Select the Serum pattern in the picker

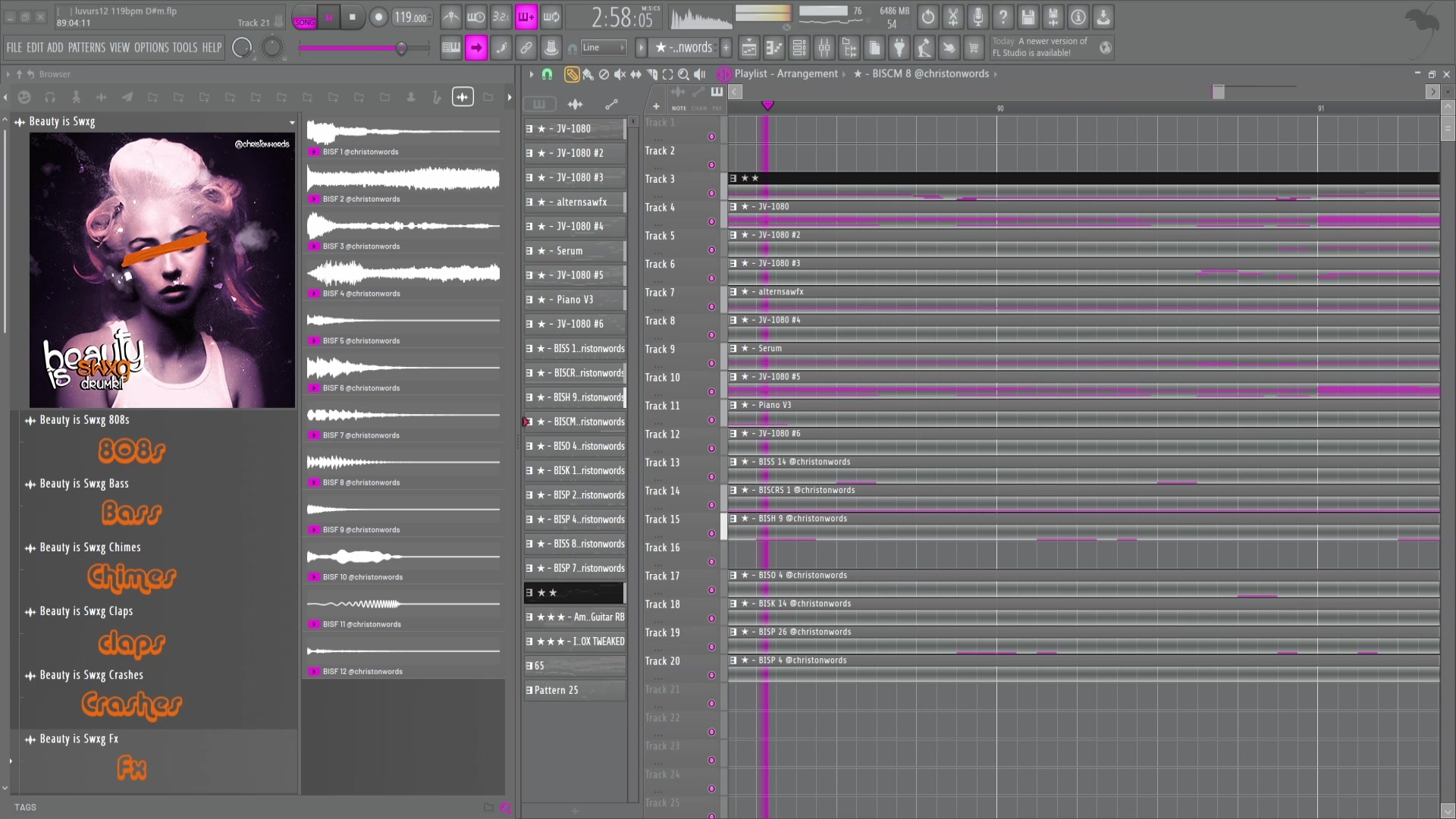pyautogui.click(x=575, y=251)
